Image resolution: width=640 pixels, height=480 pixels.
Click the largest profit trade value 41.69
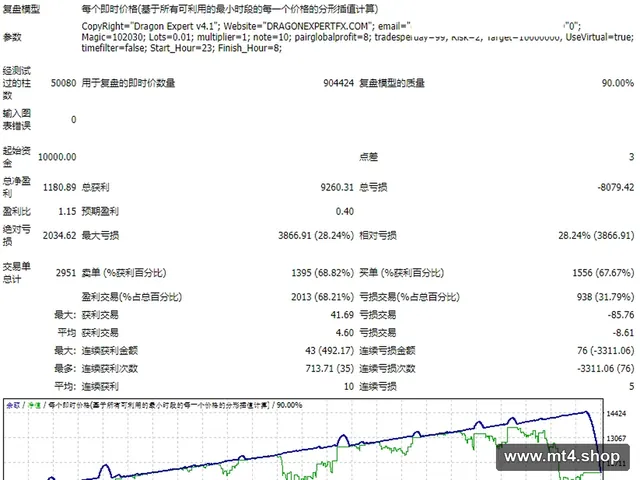tap(342, 315)
